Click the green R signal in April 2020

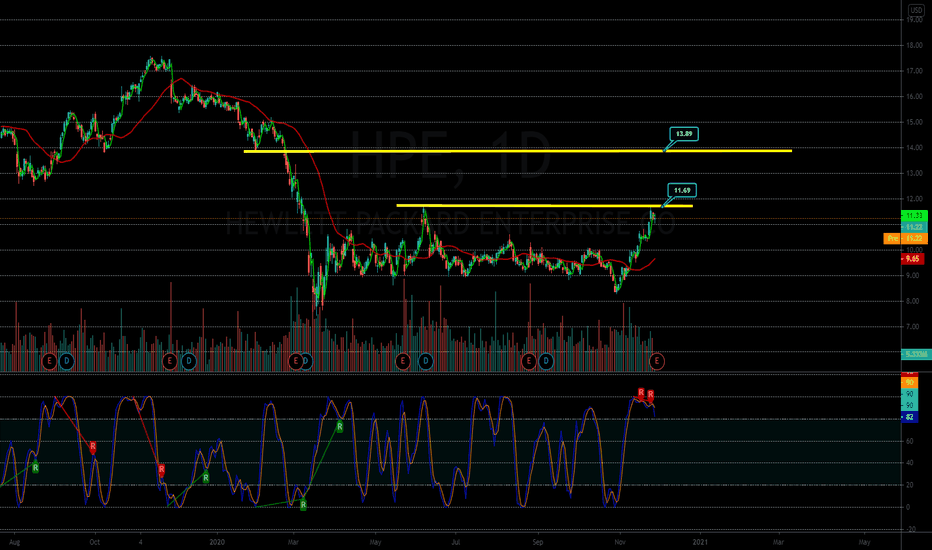coord(340,426)
